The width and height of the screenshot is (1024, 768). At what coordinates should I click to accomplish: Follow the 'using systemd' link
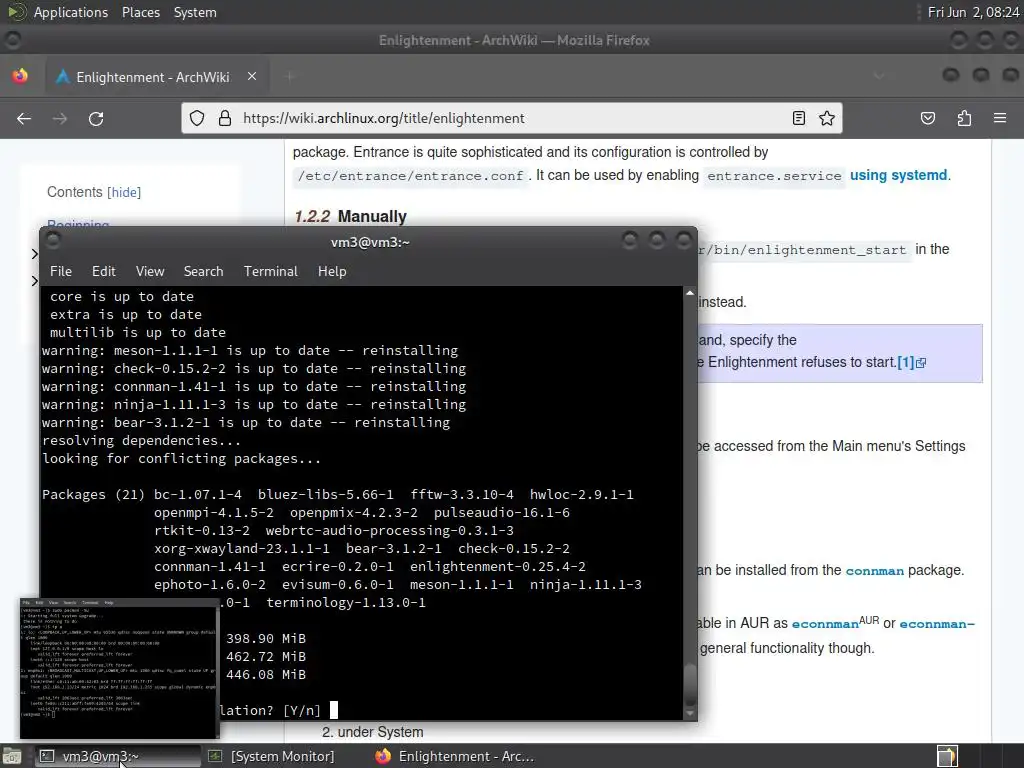[898, 175]
